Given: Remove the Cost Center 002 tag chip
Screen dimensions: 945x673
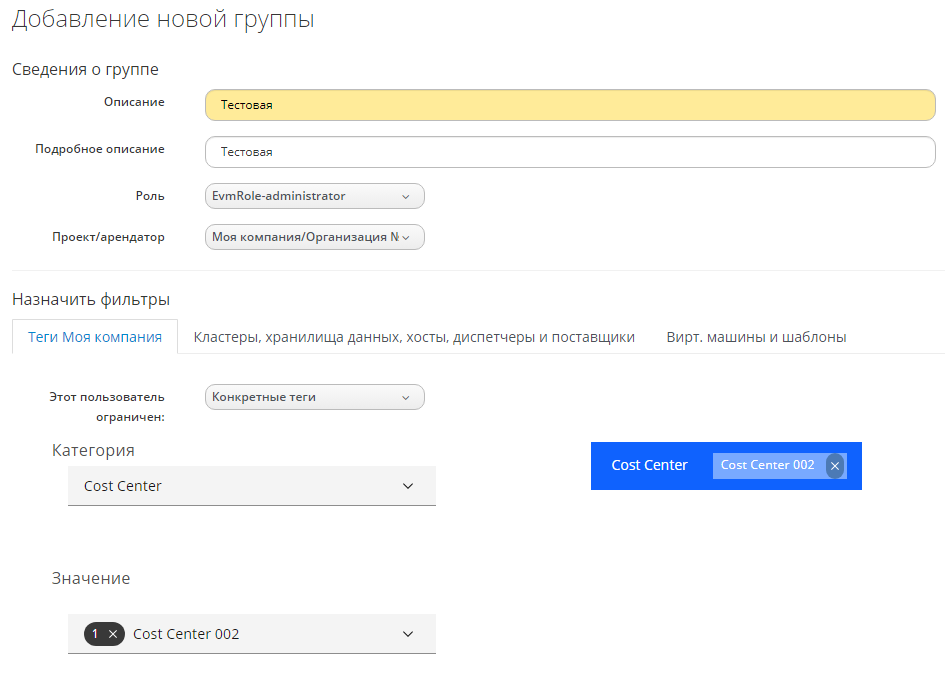Looking at the screenshot, I should coord(835,466).
